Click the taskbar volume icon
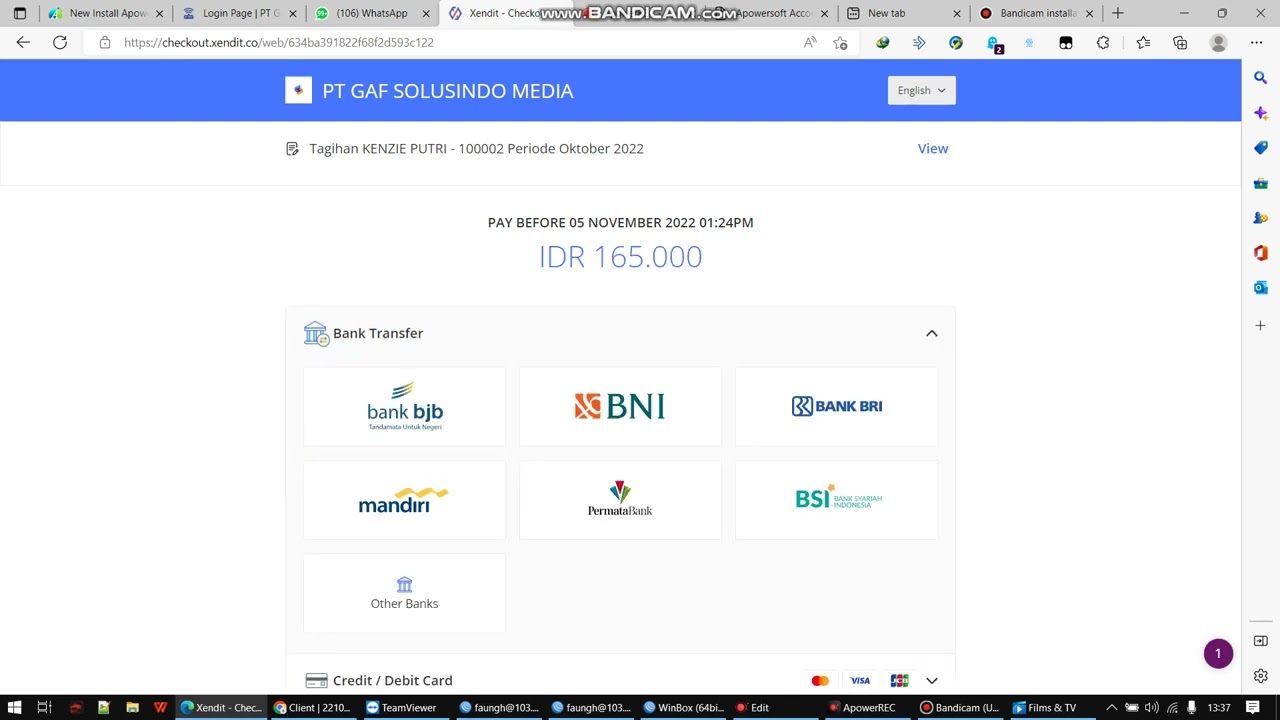The image size is (1280, 720). coord(1151,707)
